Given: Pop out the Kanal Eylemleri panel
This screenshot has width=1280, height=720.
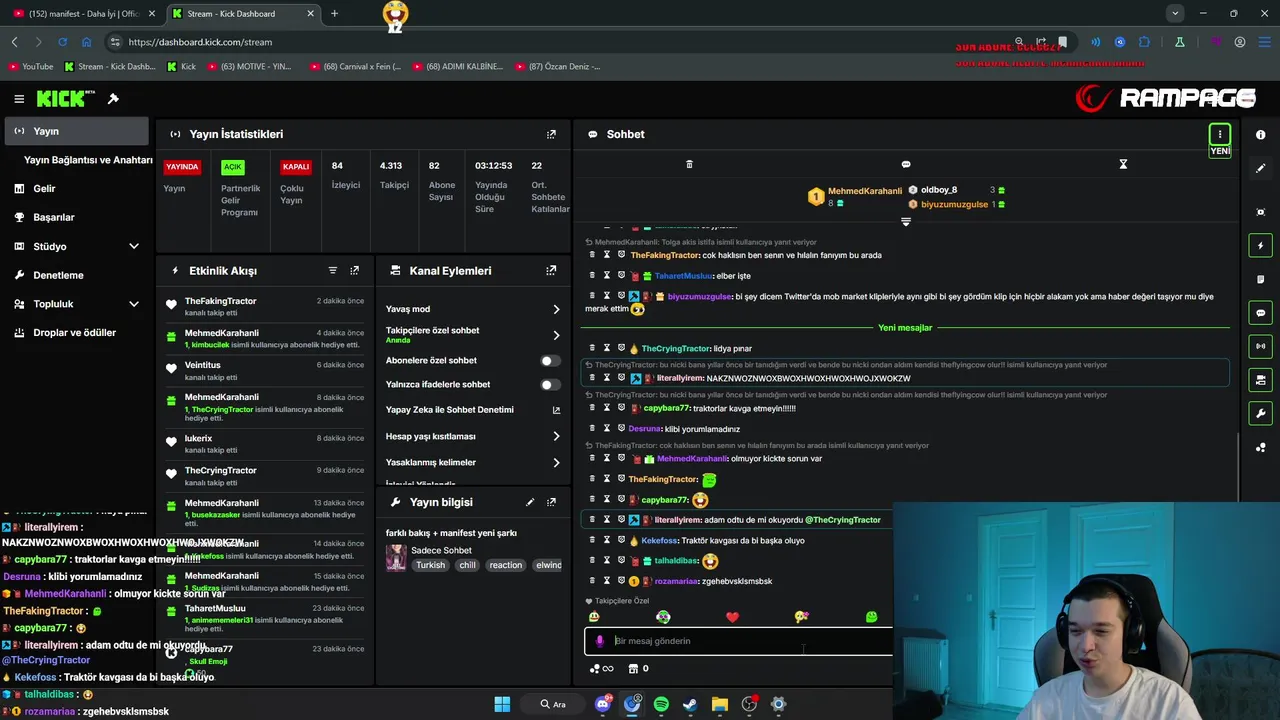Looking at the screenshot, I should pyautogui.click(x=551, y=271).
